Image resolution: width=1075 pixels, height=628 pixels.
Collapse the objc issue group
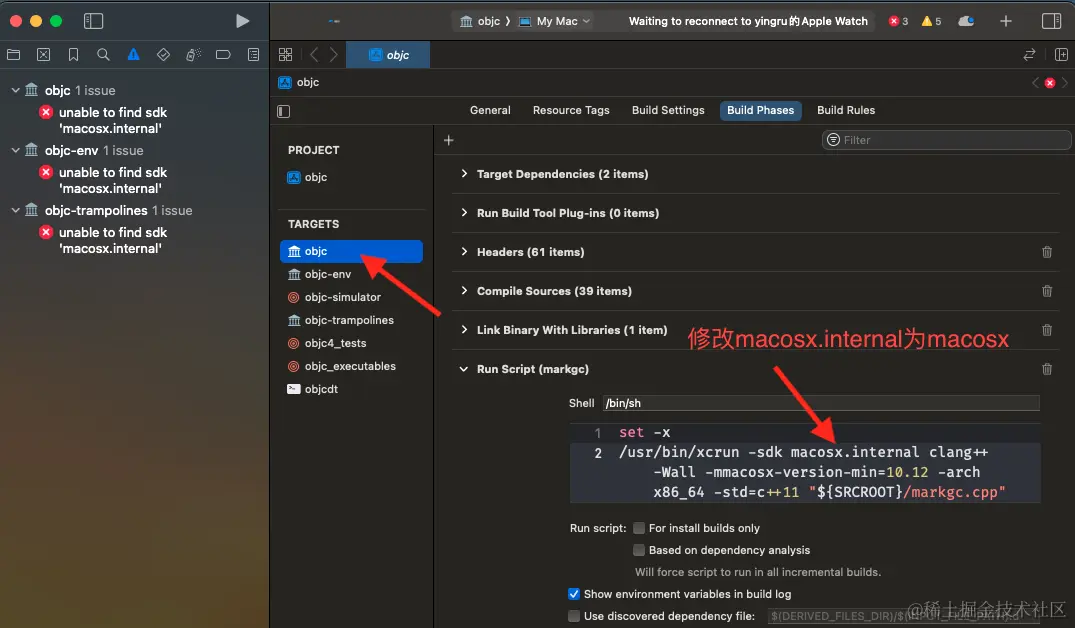pyautogui.click(x=15, y=90)
